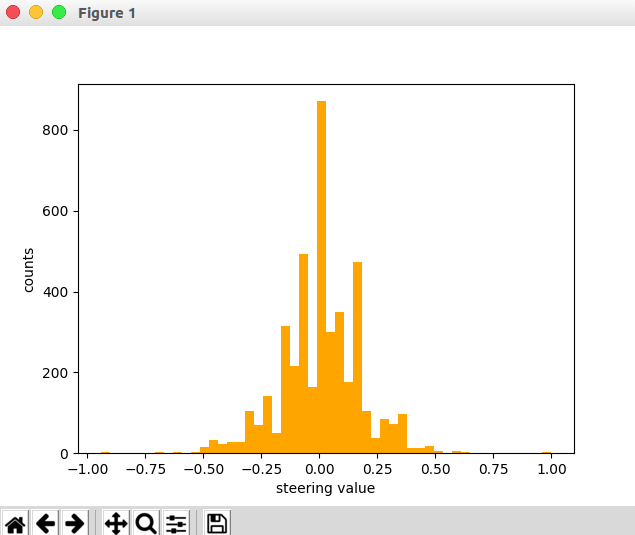Click the y-axis tick label 0
Image resolution: width=635 pixels, height=535 pixels.
tap(64, 454)
